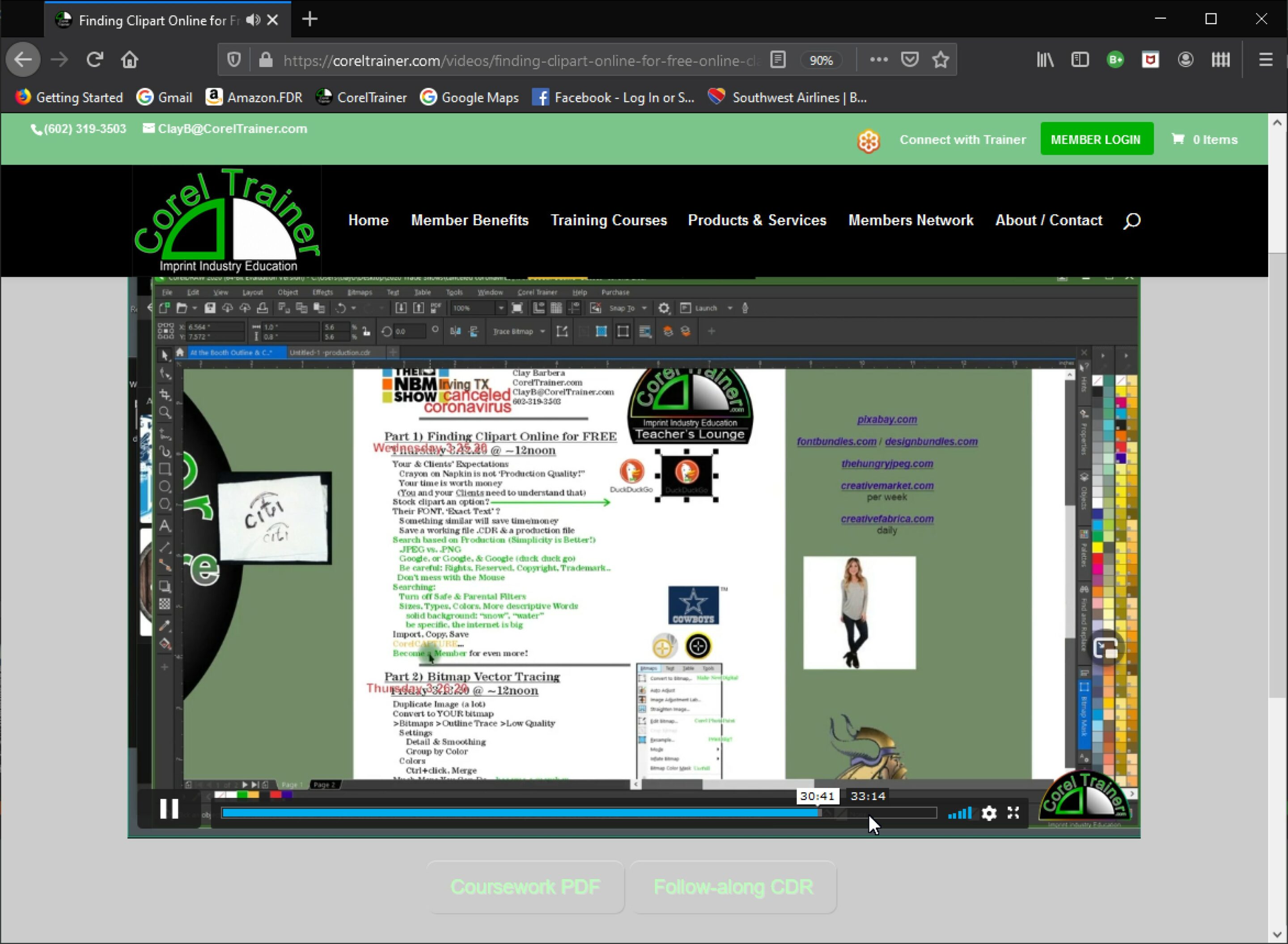Open video settings gear
Screen dimensions: 1288x944
tap(989, 813)
